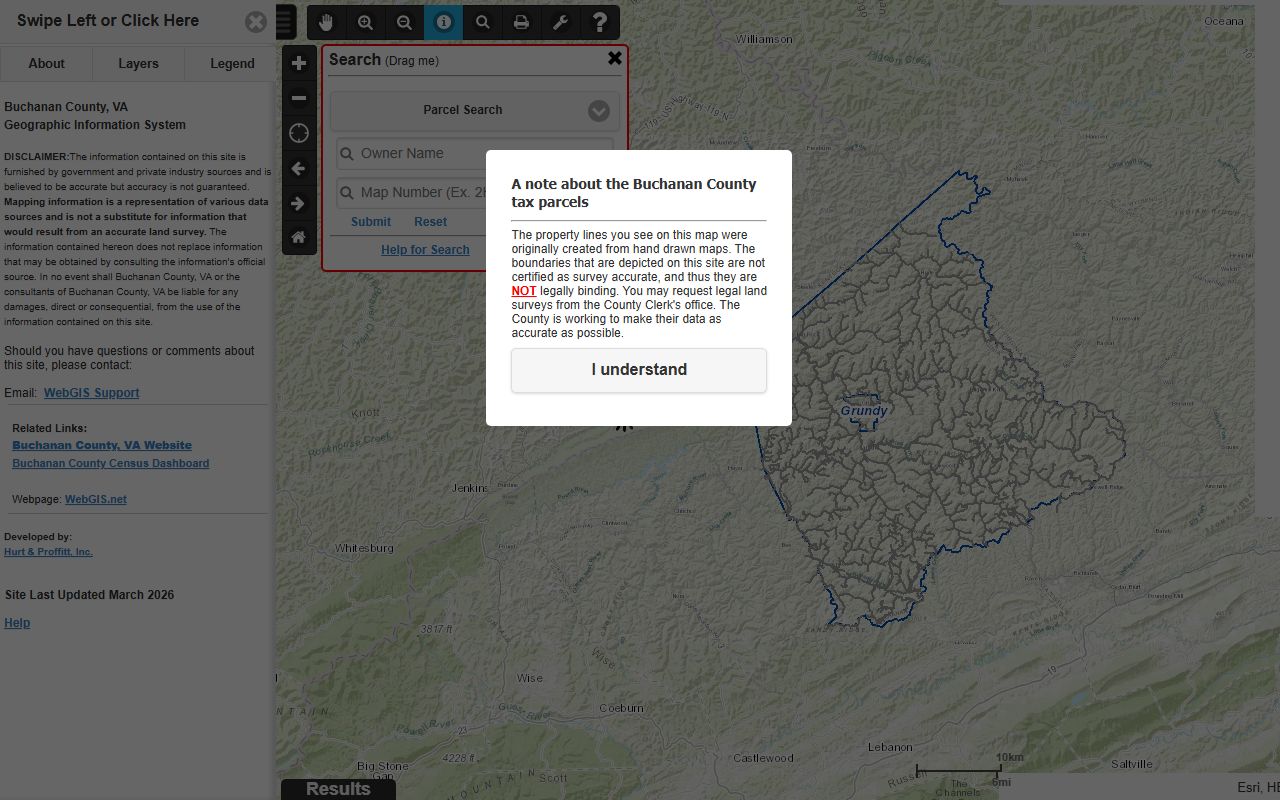Screen dimensions: 1280x800
Task: Open the wrench tools icon
Action: click(x=561, y=22)
